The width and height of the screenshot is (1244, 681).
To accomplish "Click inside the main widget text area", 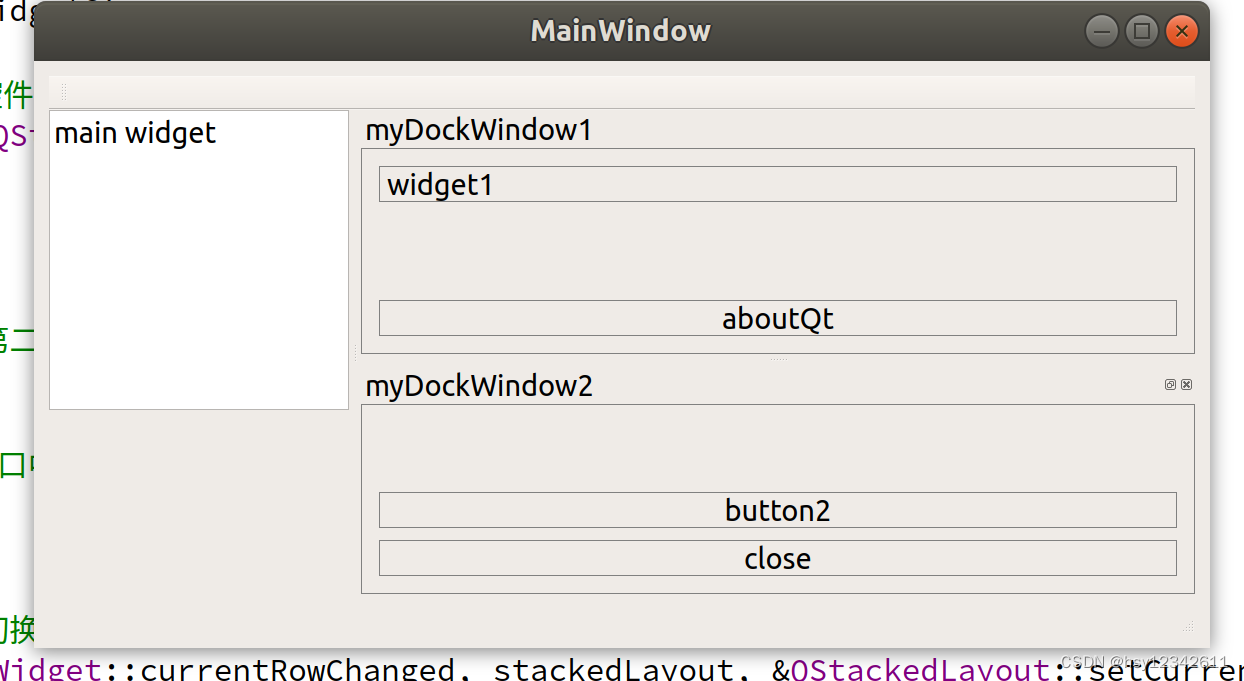I will pyautogui.click(x=198, y=270).
